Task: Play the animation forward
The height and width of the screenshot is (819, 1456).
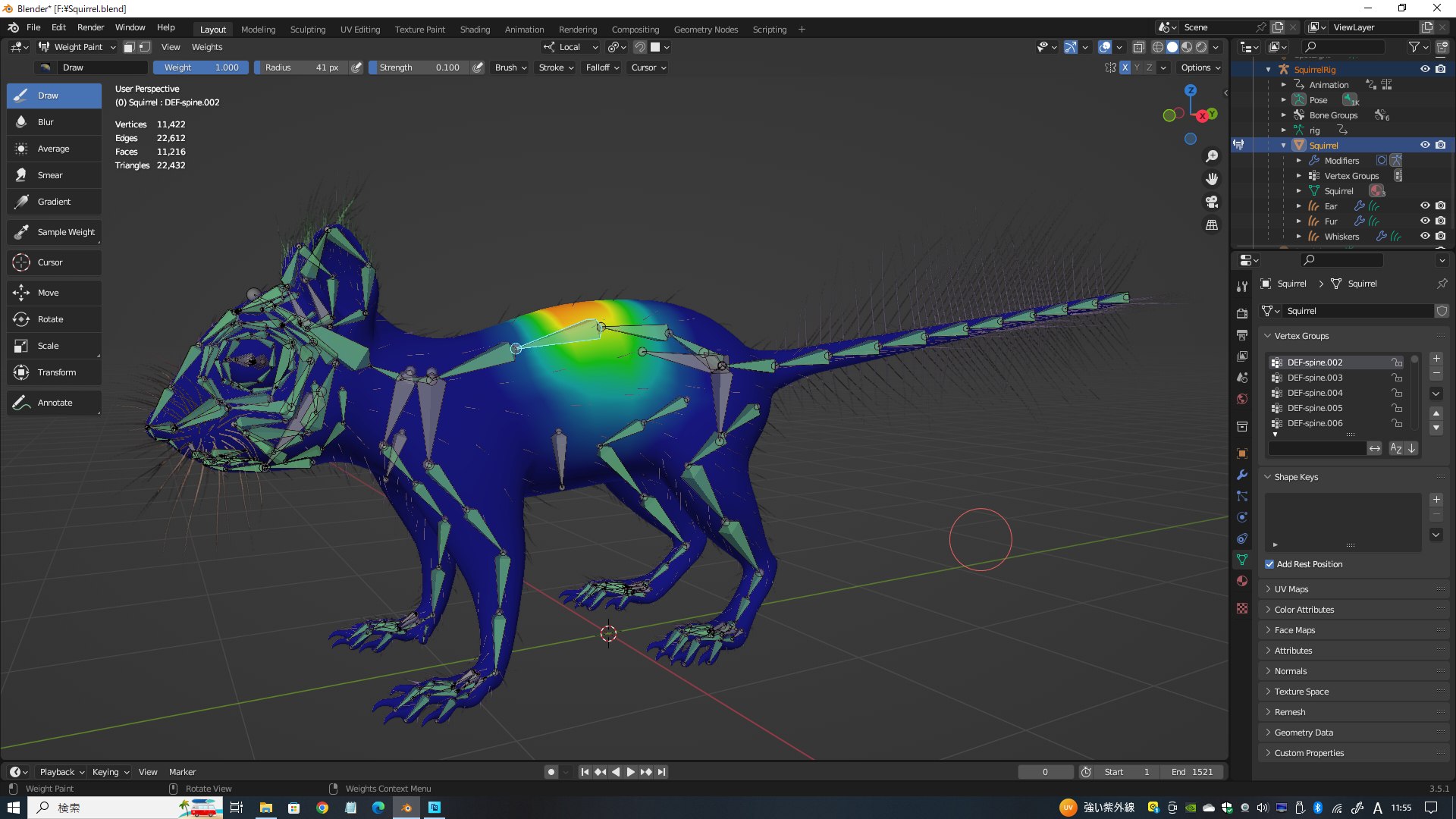Action: 630,772
